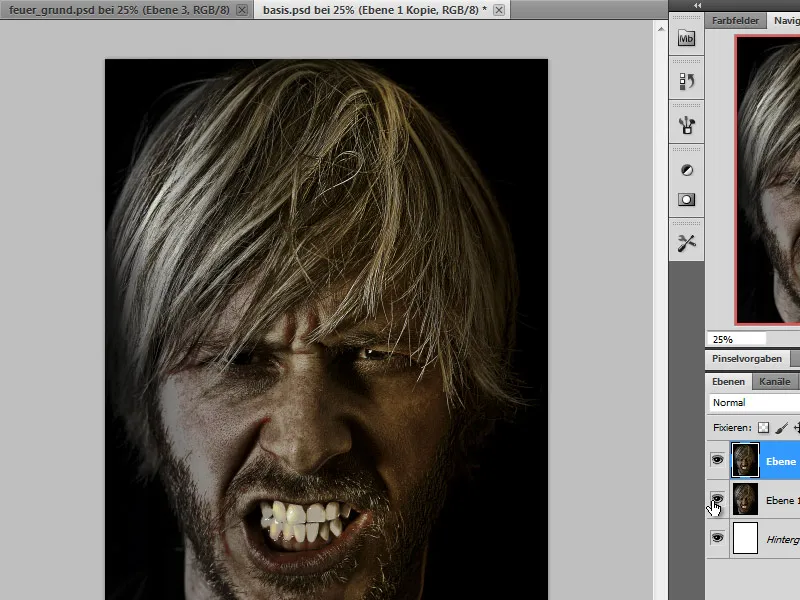Select the highlighted Ebene layer name
This screenshot has height=600, width=800.
781,460
